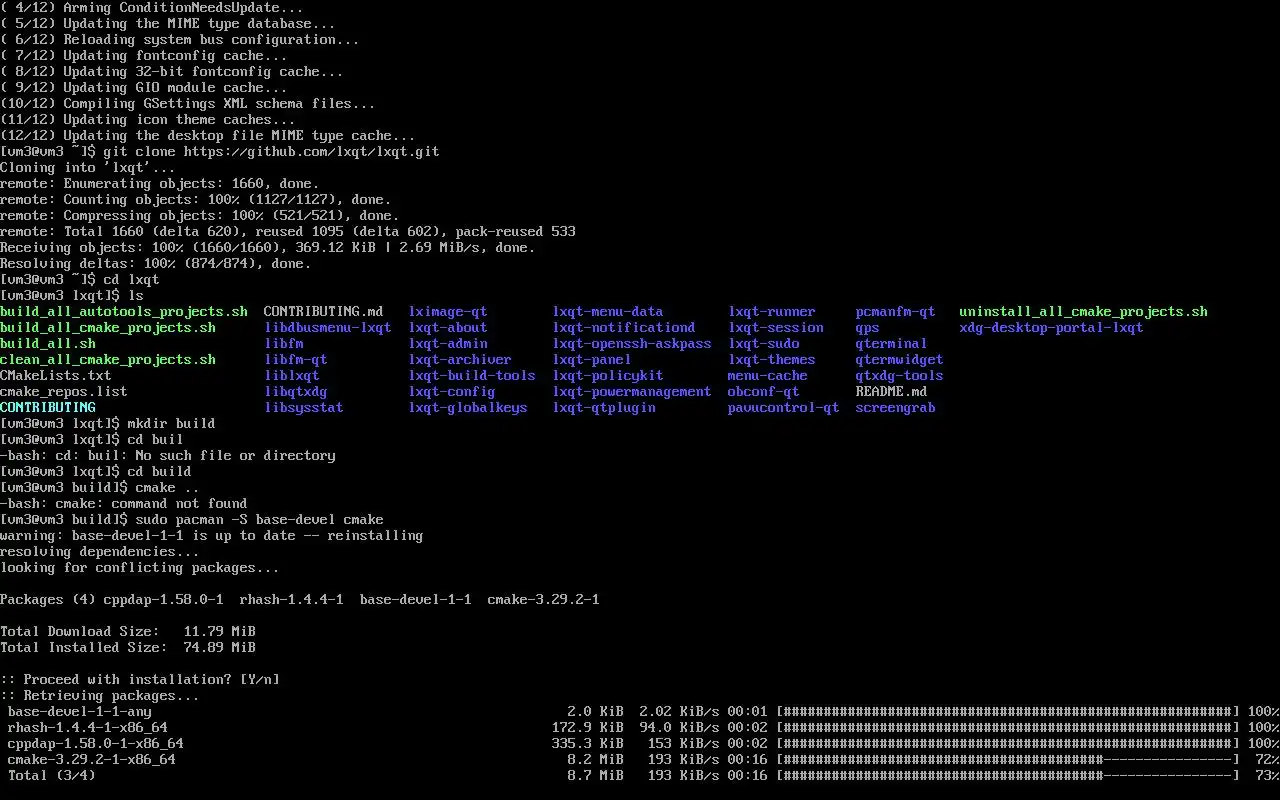Click the cmake_repos.list file name

pyautogui.click(x=64, y=392)
